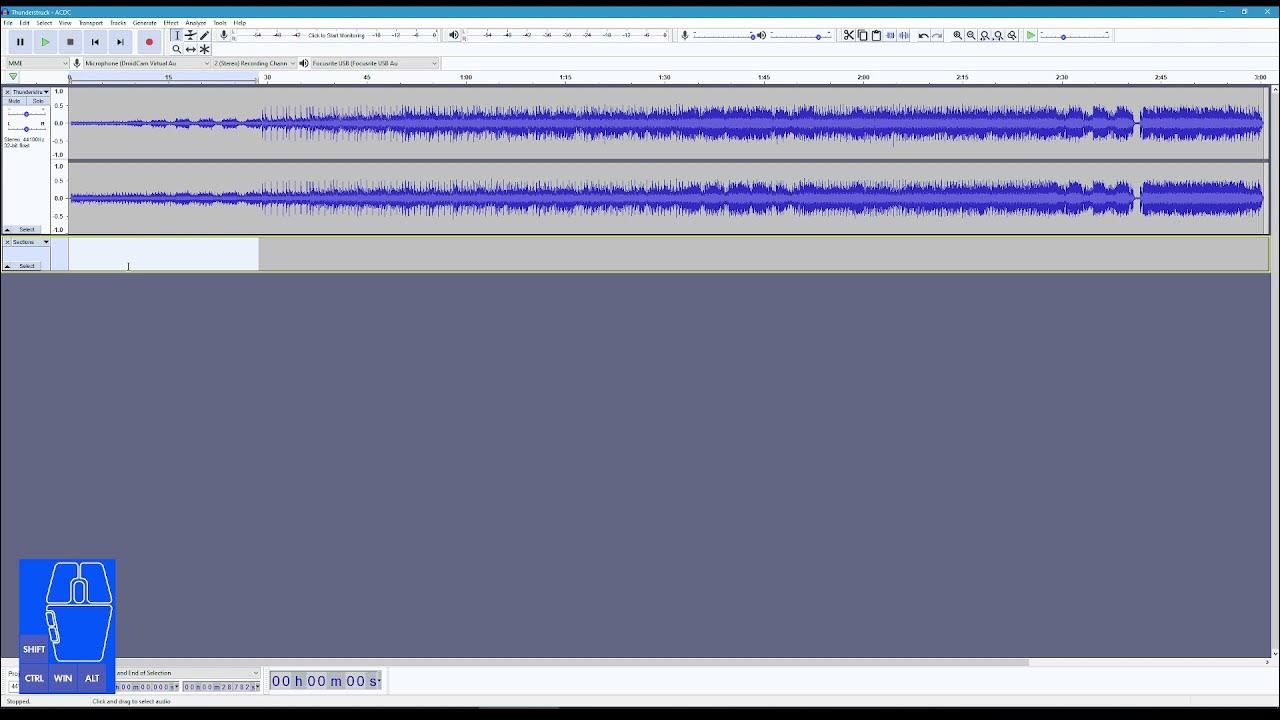Viewport: 1280px width, 720px height.
Task: Click 'Click to Start Monitoring' in record meter
Action: (x=336, y=35)
